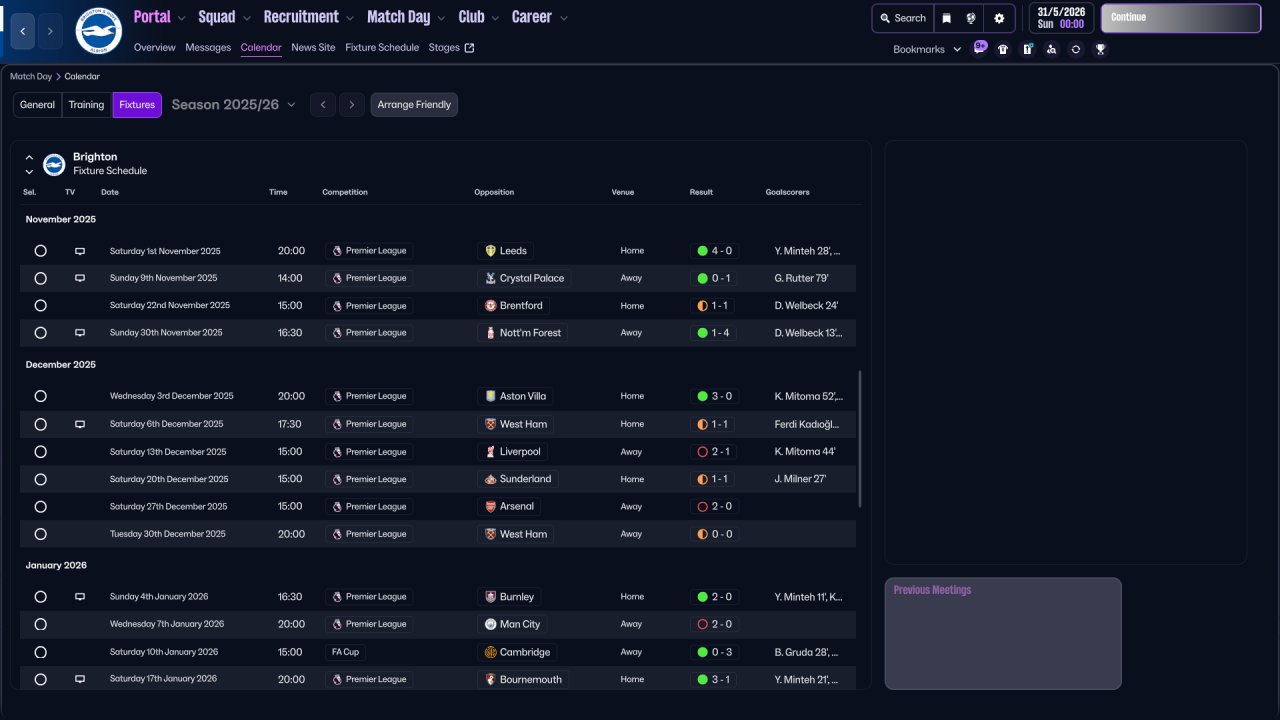
Task: Expand the Squad menu chevron
Action: point(247,18)
